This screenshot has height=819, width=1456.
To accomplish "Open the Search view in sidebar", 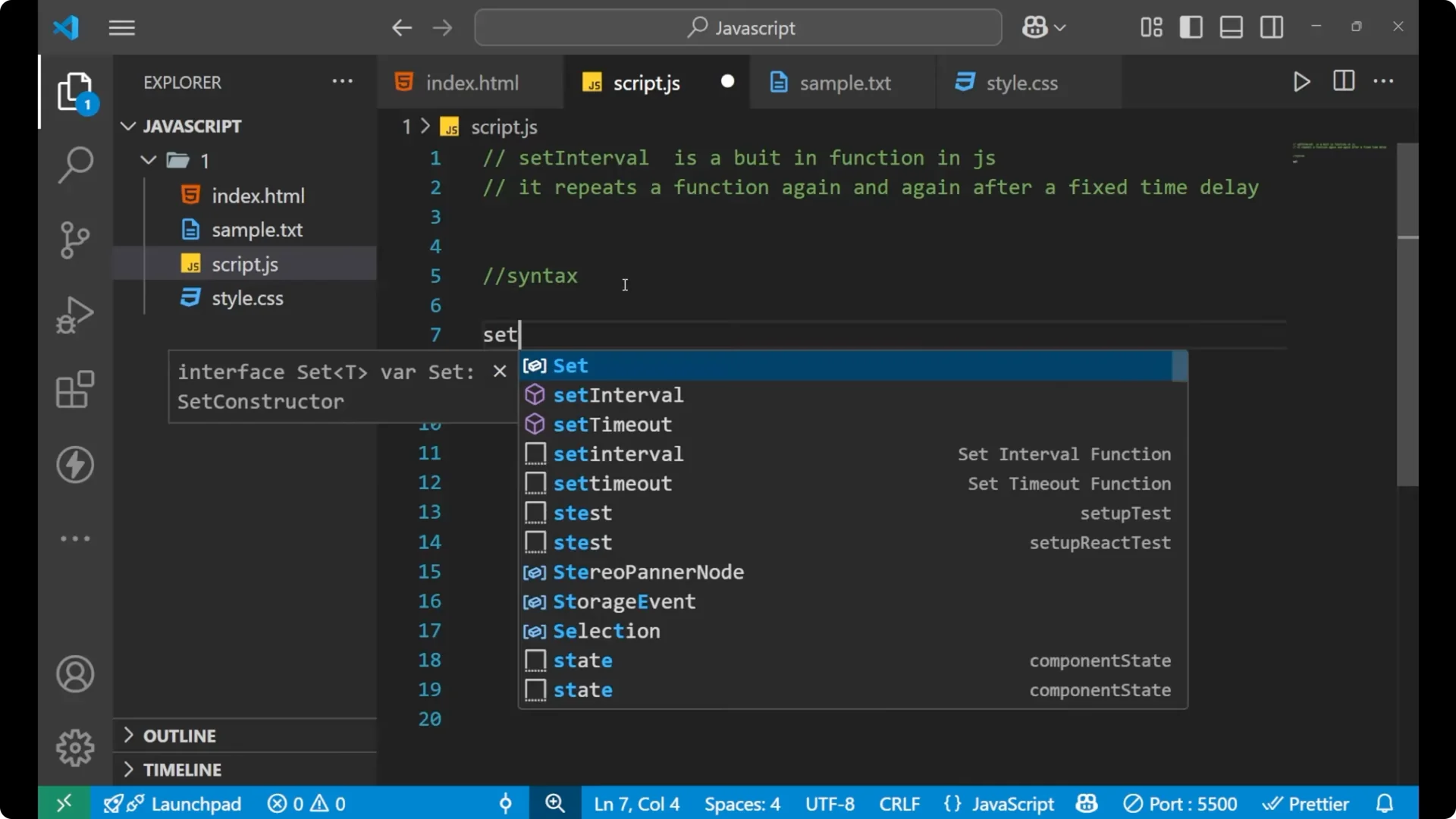I will (74, 165).
